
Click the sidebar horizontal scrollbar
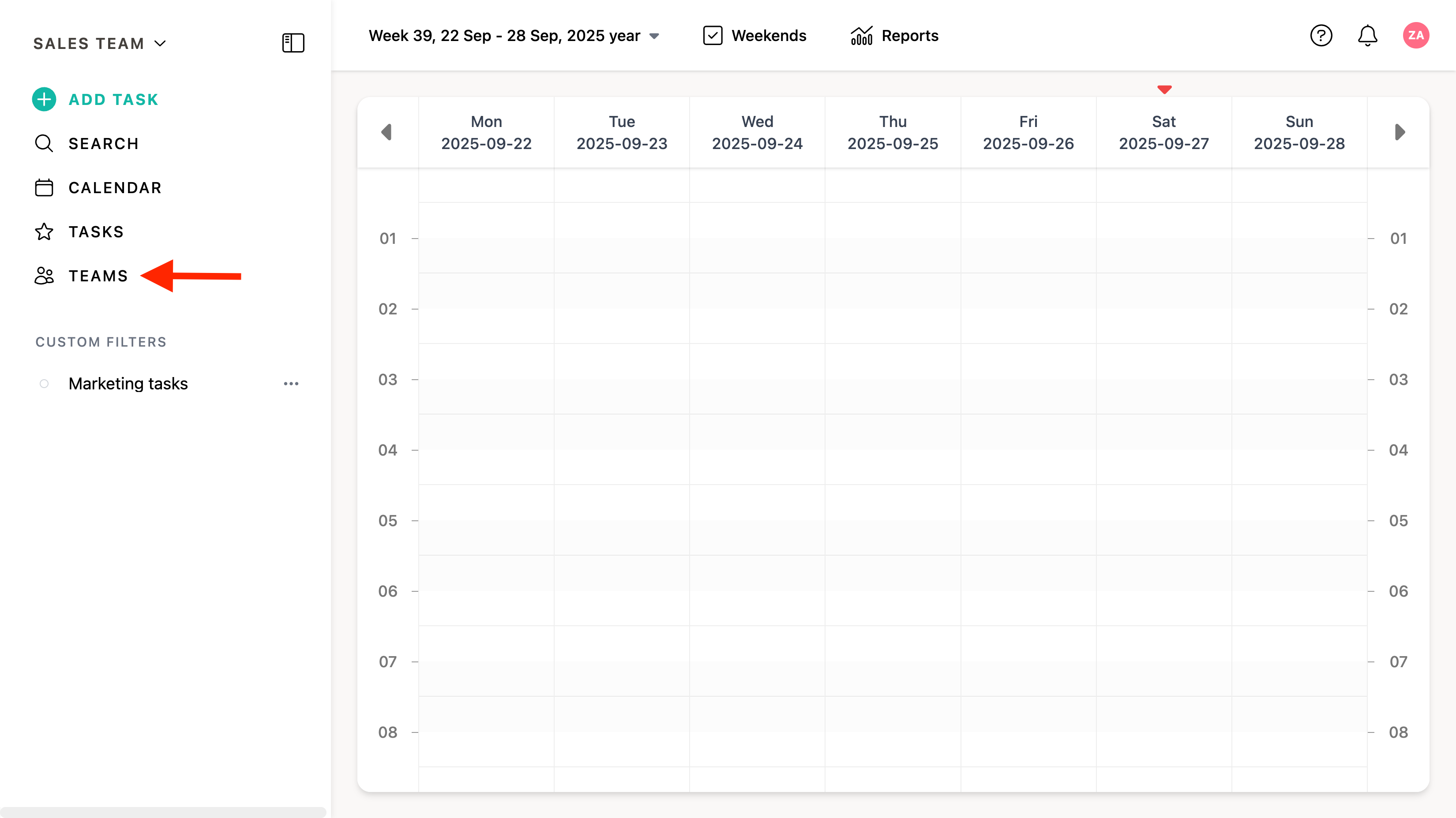(163, 812)
